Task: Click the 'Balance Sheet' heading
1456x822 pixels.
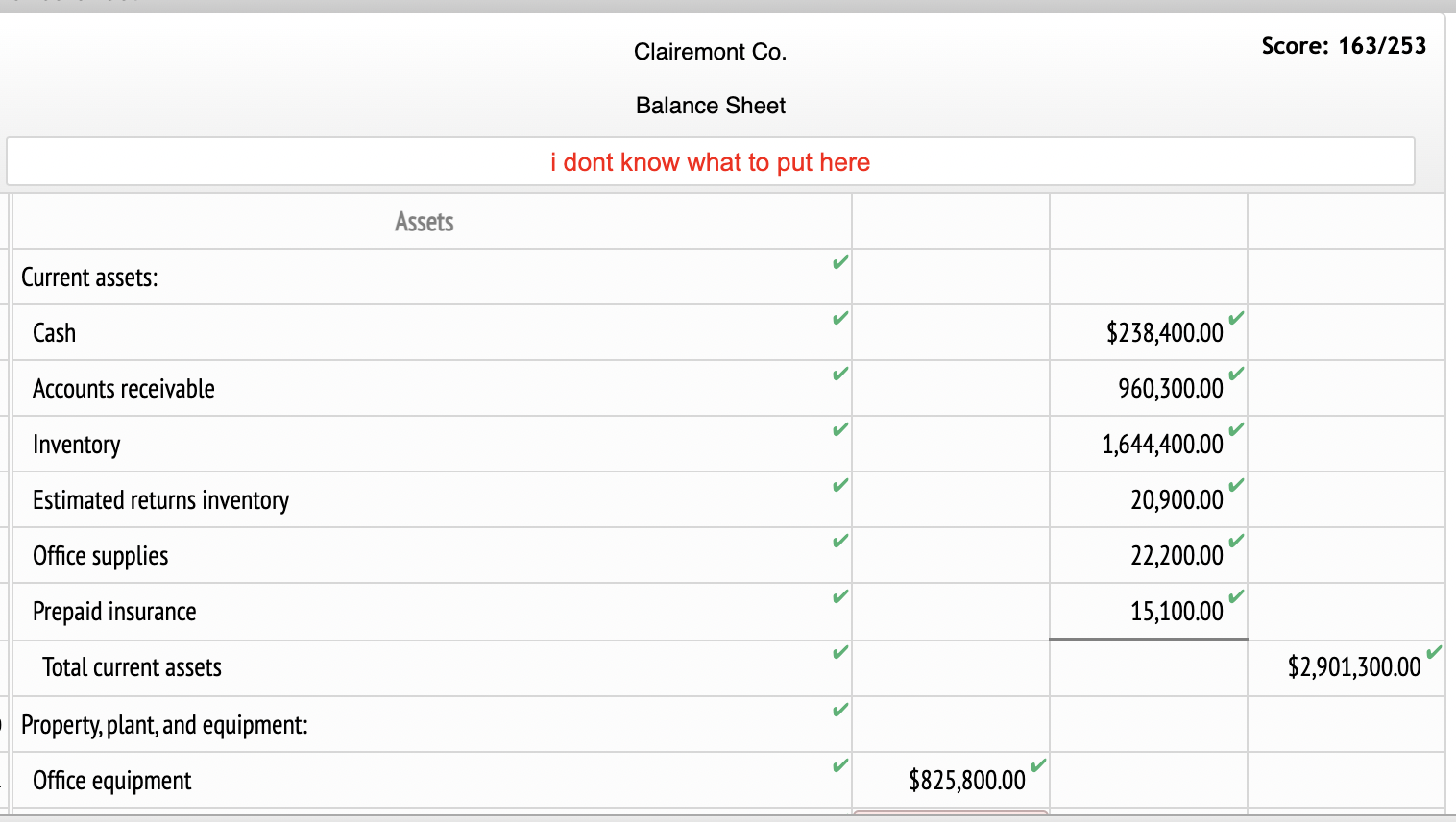Action: pos(711,106)
